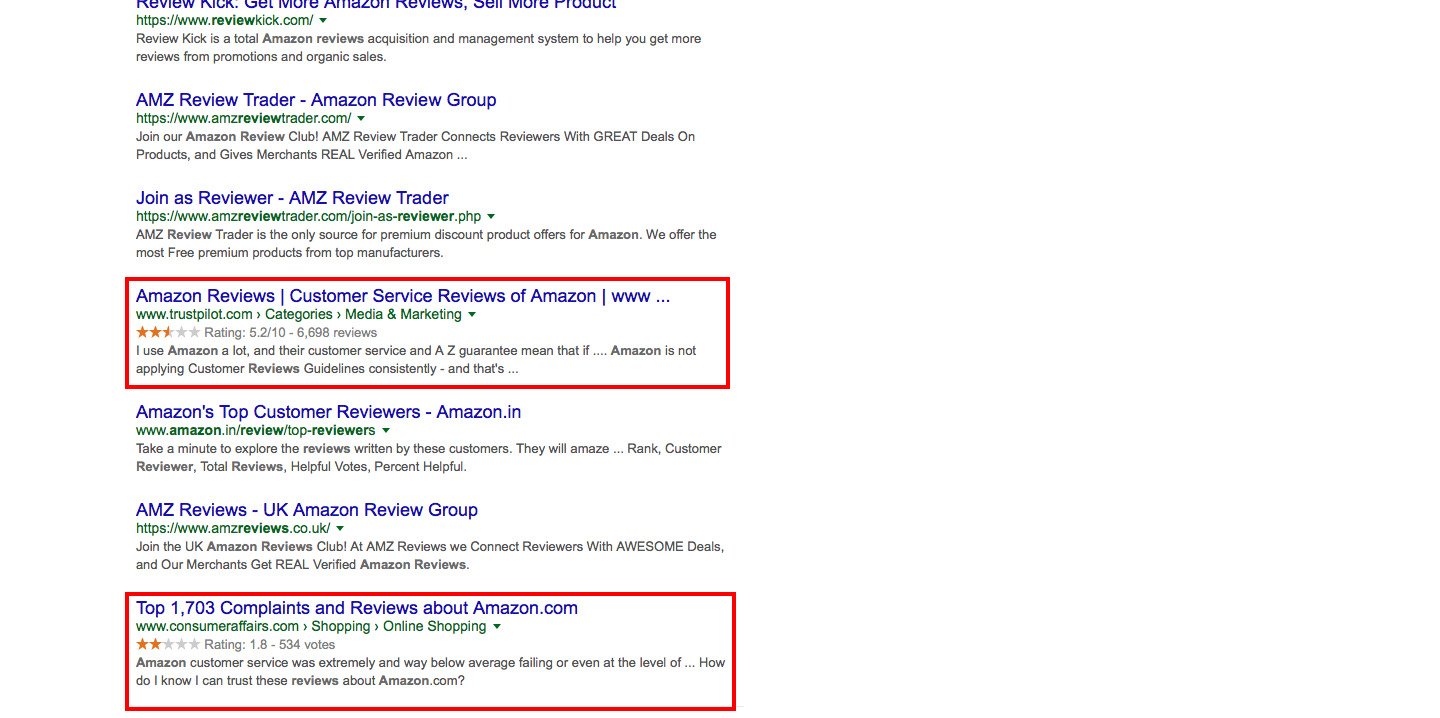The image size is (1440, 718).
Task: Click snippet 'Amazon customer service was extremely'
Action: tap(431, 671)
